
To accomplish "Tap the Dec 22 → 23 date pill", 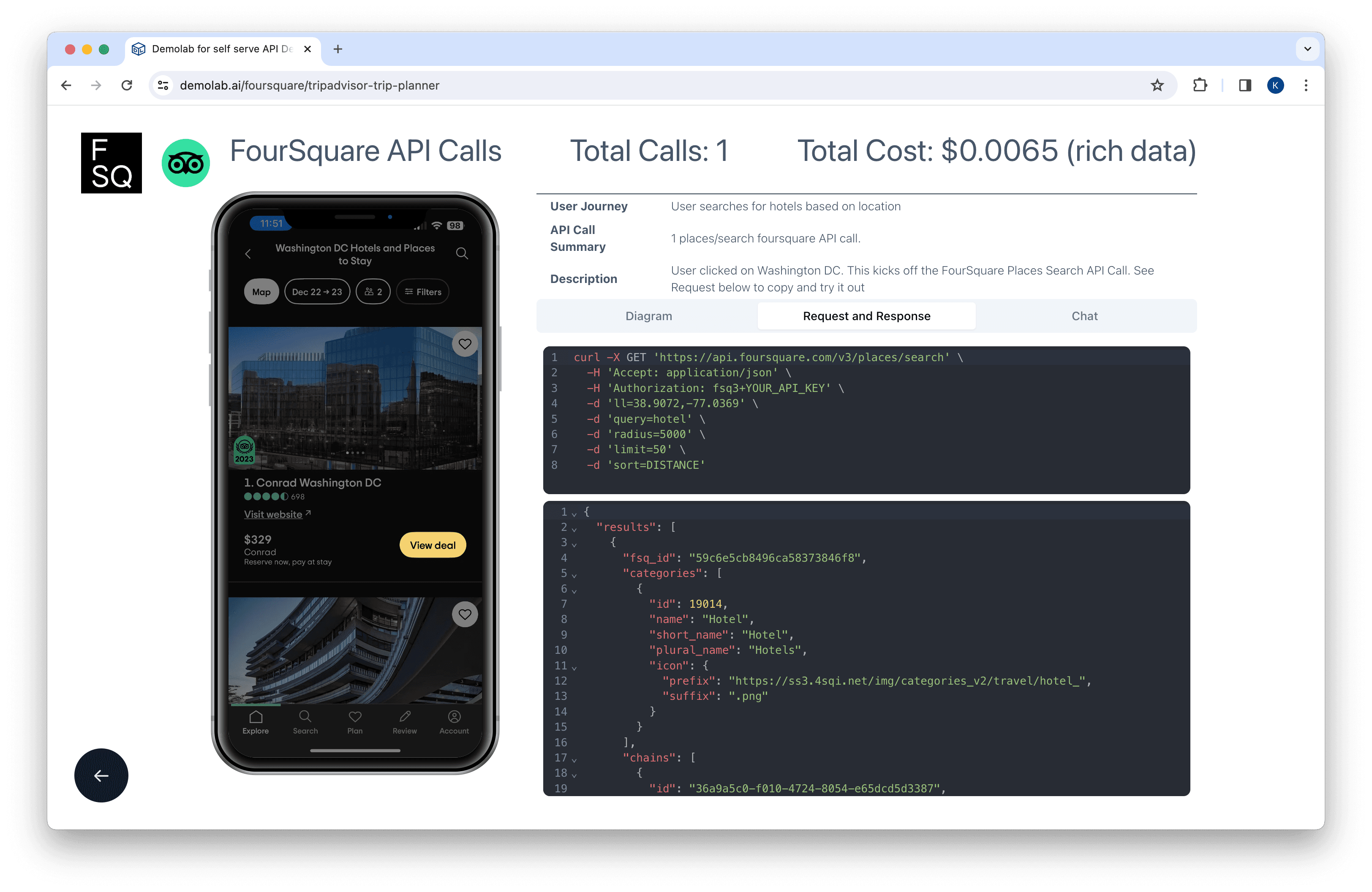I will (x=317, y=291).
